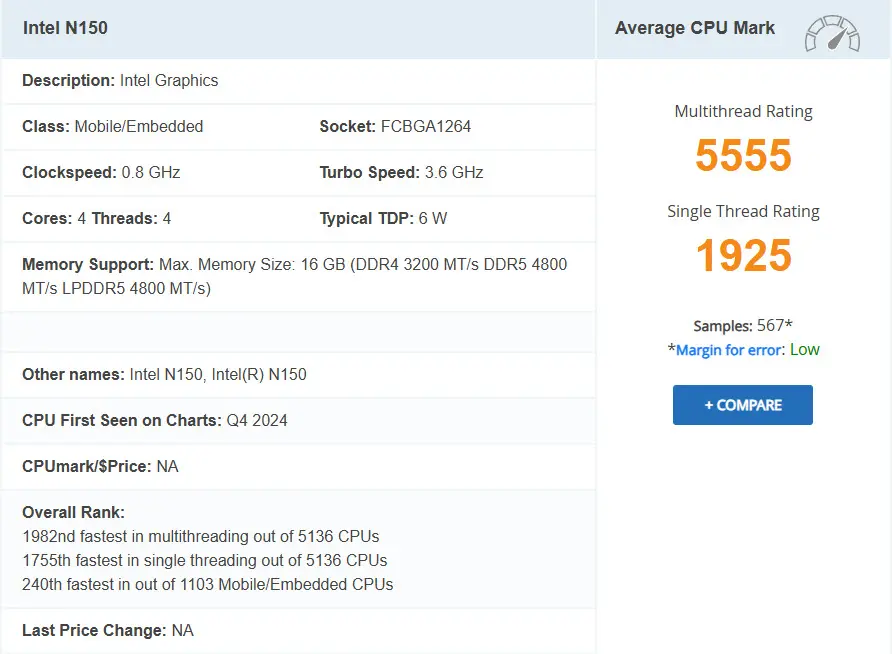
Task: Click the Description: Intel Graphics row
Action: coord(120,81)
